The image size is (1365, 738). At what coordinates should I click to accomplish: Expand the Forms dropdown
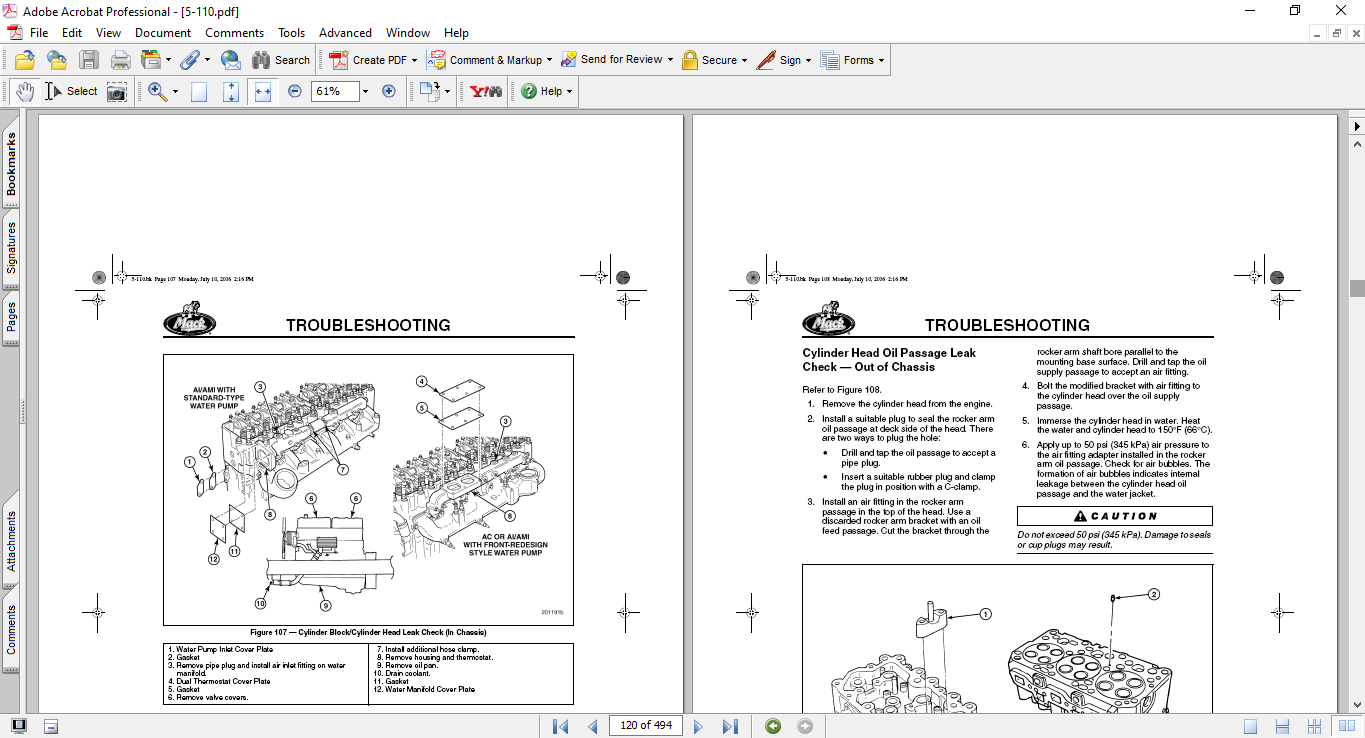(882, 60)
